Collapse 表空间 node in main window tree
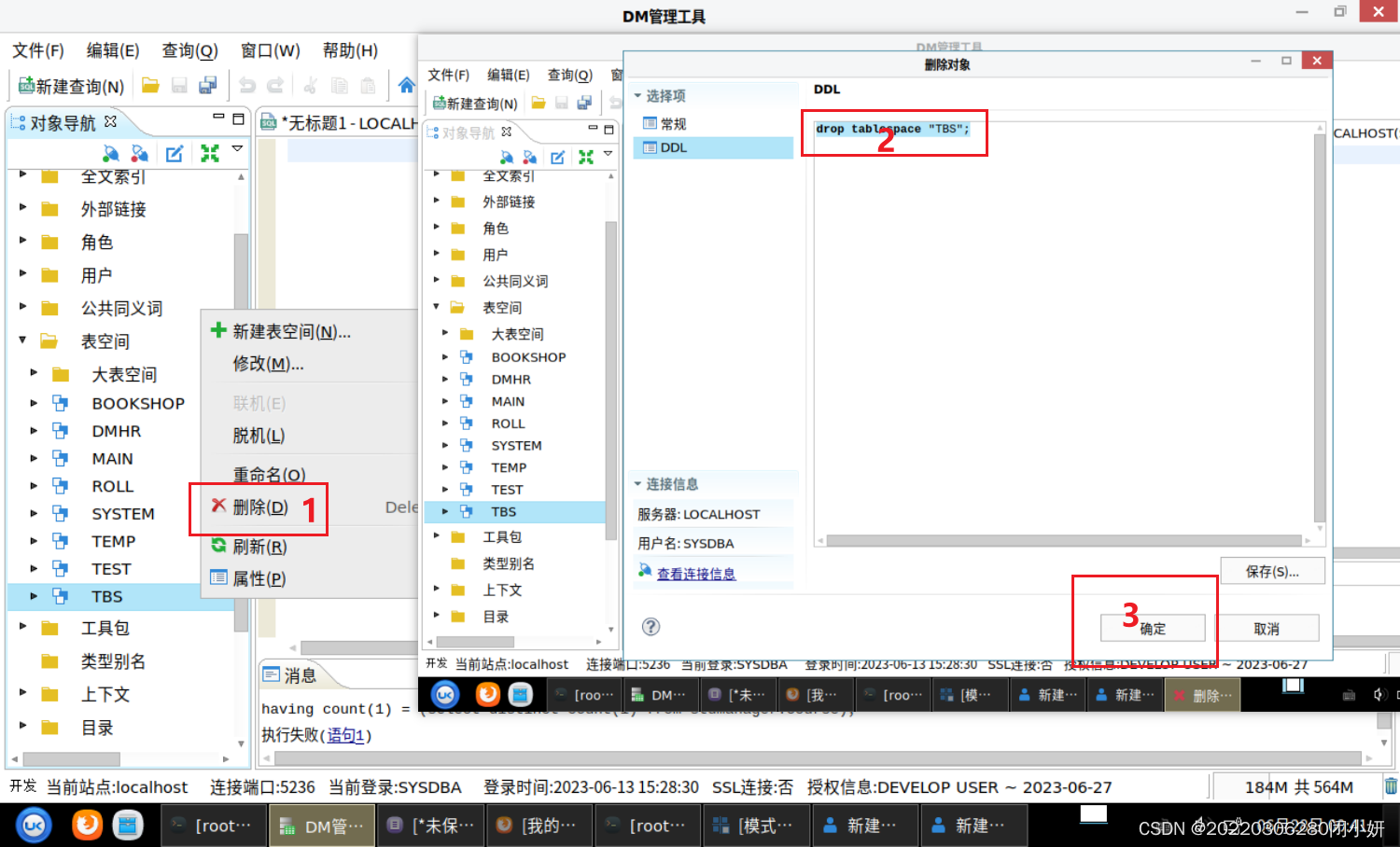This screenshot has width=1400, height=847. [x=22, y=340]
